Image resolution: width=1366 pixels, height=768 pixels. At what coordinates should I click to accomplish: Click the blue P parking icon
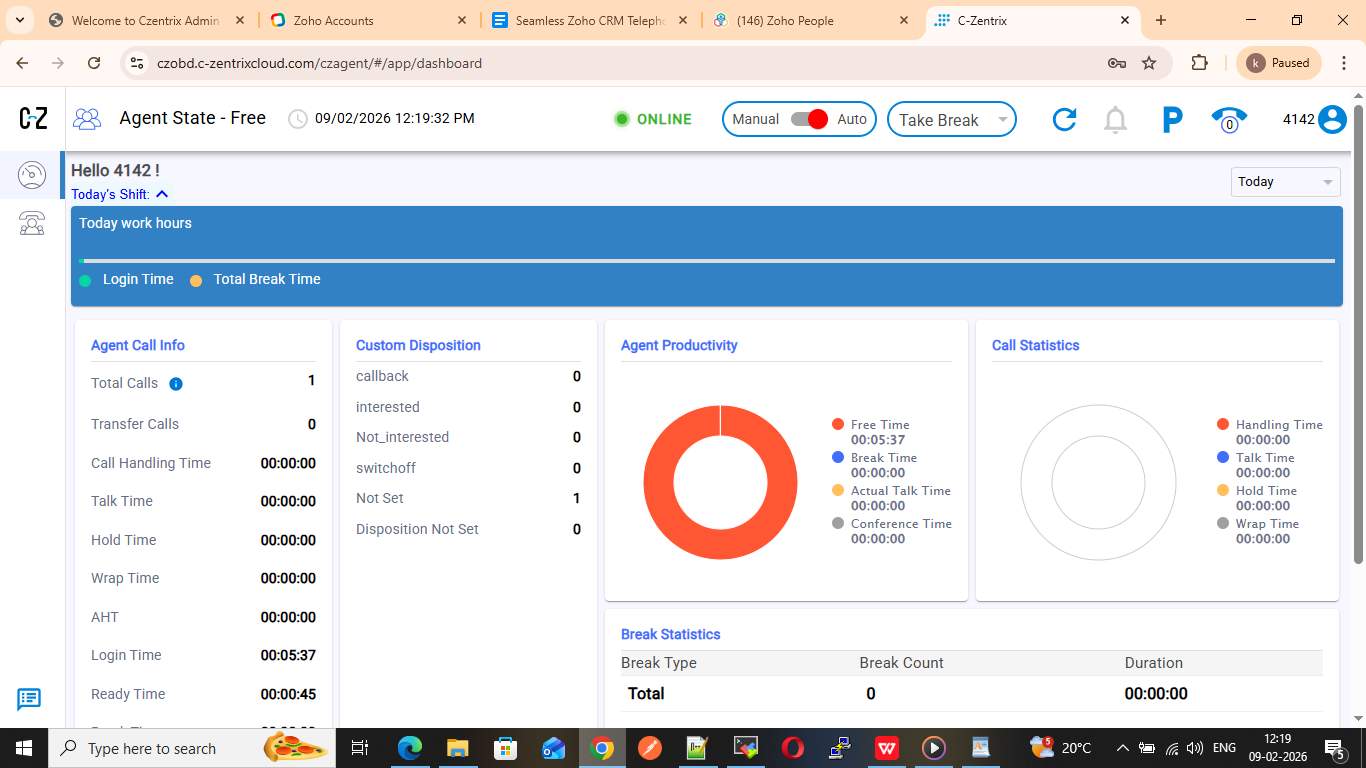tap(1172, 120)
